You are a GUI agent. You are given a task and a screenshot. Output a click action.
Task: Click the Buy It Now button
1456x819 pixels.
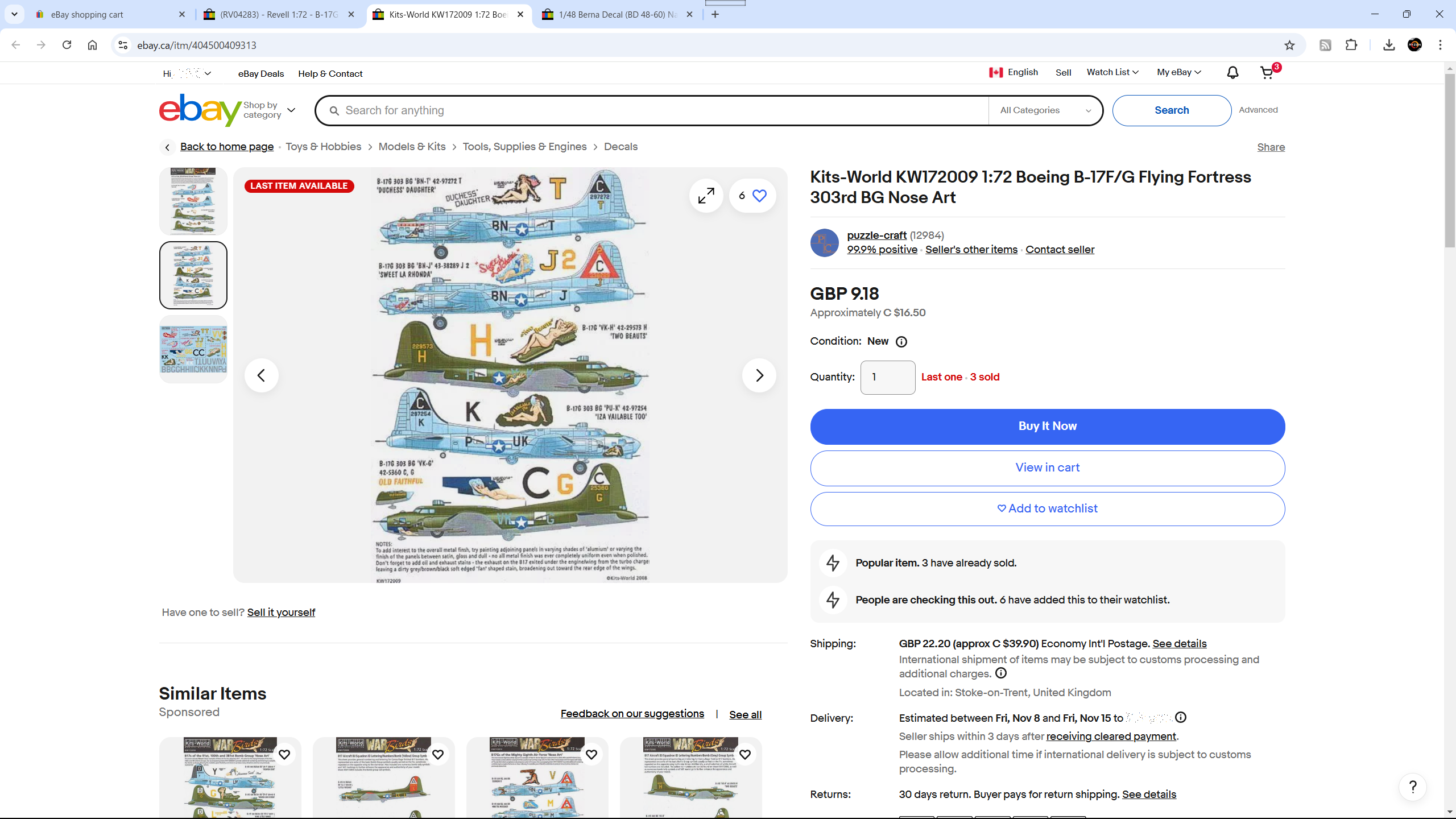(x=1047, y=427)
